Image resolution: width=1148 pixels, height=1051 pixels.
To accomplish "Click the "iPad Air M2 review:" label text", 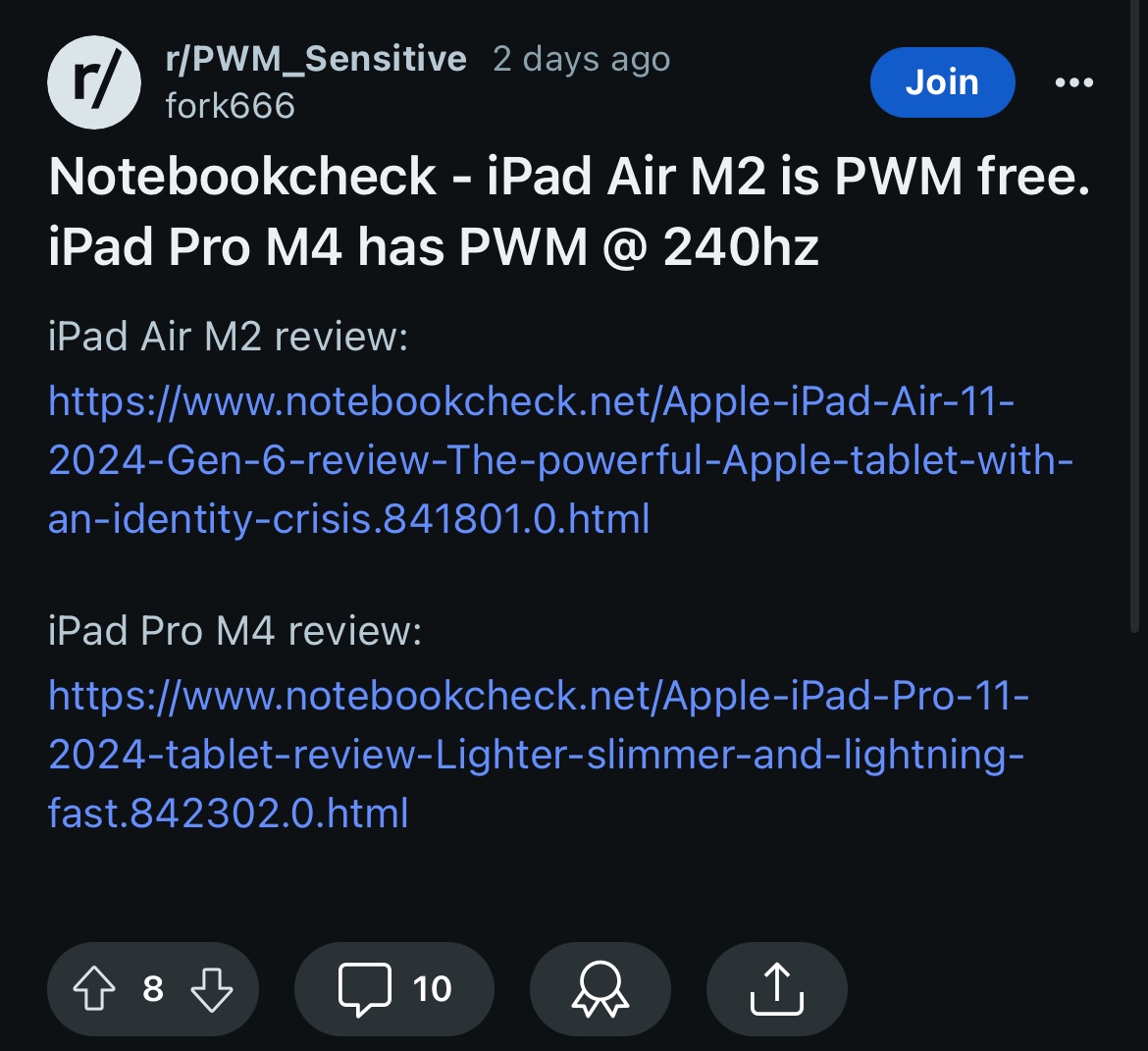I will tap(228, 338).
